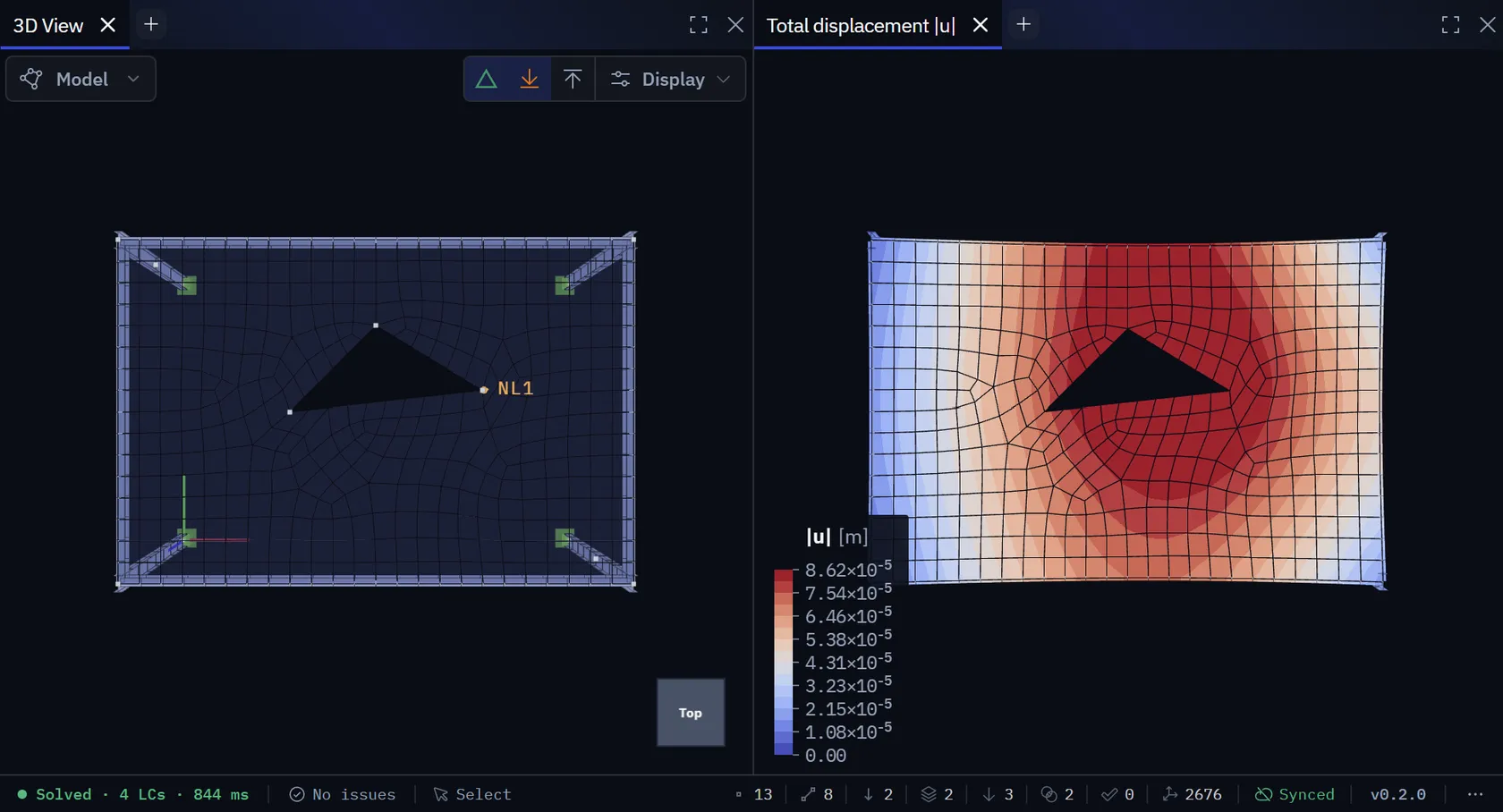Open the No issues status

coord(343,794)
